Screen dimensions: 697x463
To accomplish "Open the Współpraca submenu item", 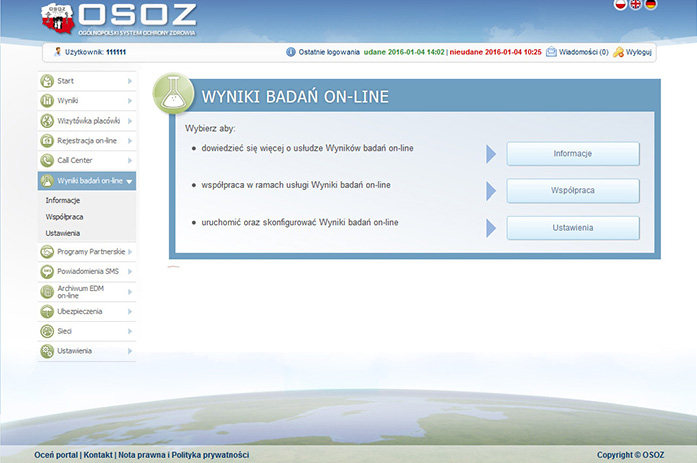I will 64,217.
